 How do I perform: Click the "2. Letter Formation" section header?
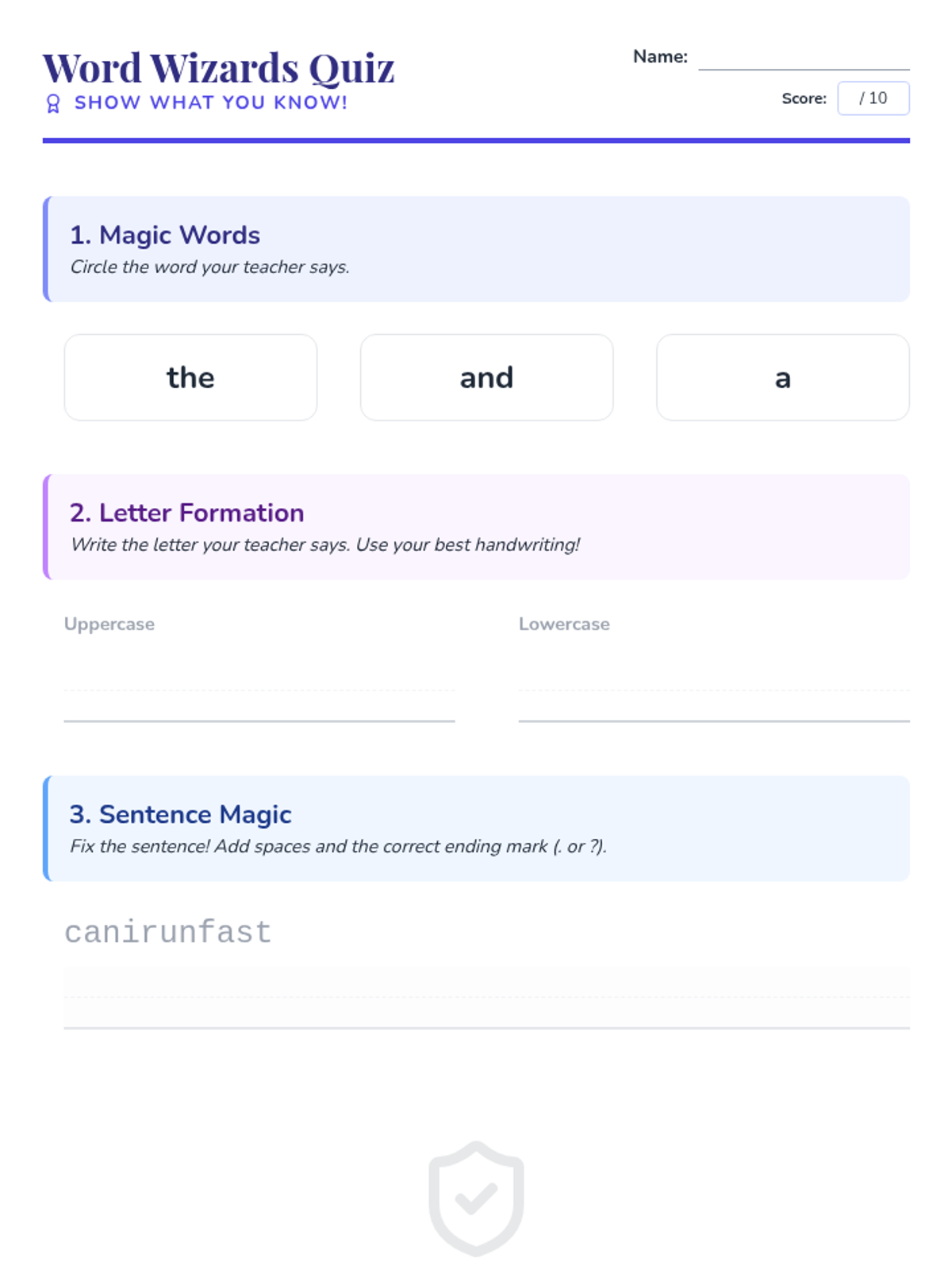coord(186,513)
